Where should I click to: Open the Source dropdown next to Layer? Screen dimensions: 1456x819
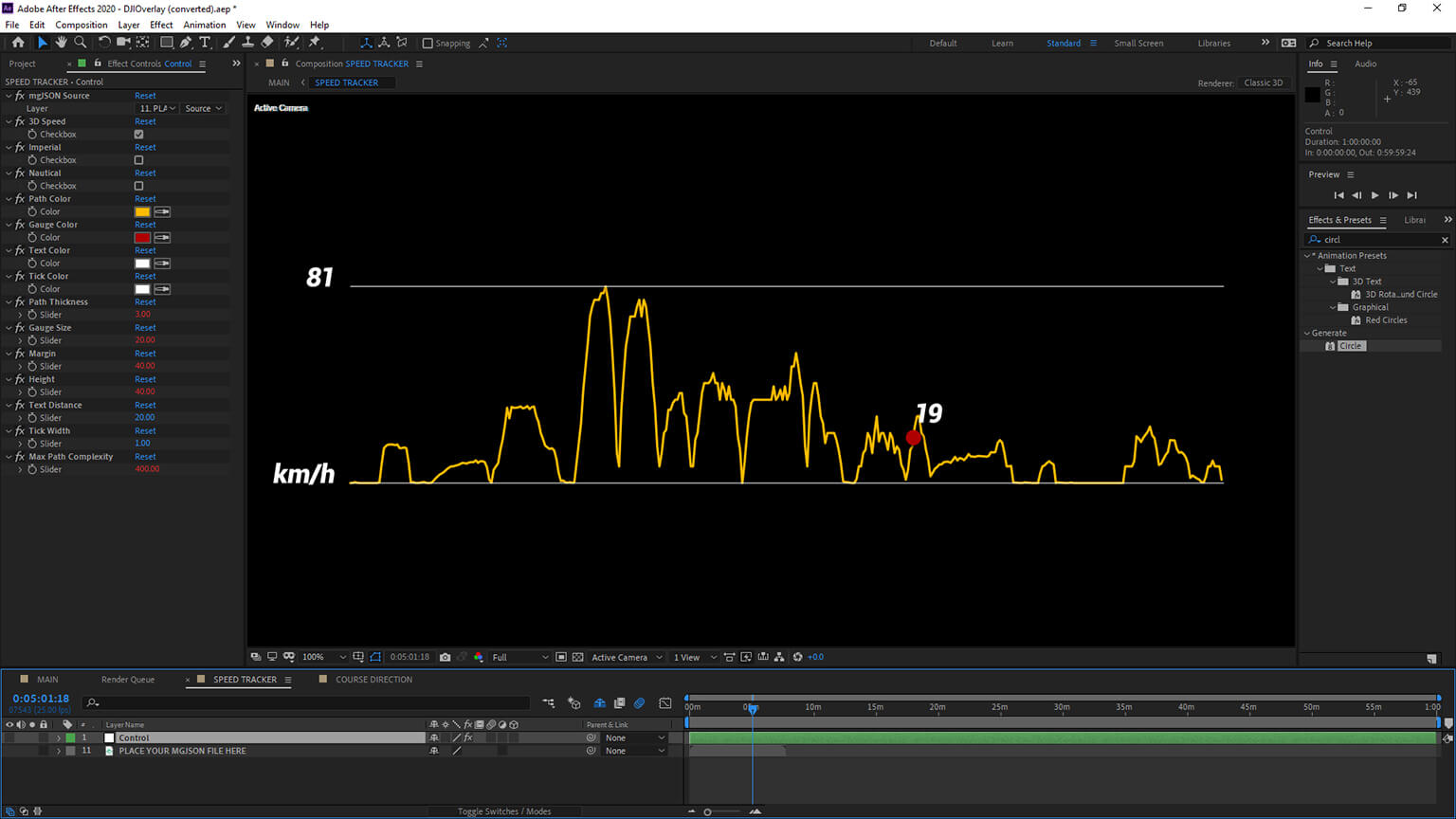(204, 109)
